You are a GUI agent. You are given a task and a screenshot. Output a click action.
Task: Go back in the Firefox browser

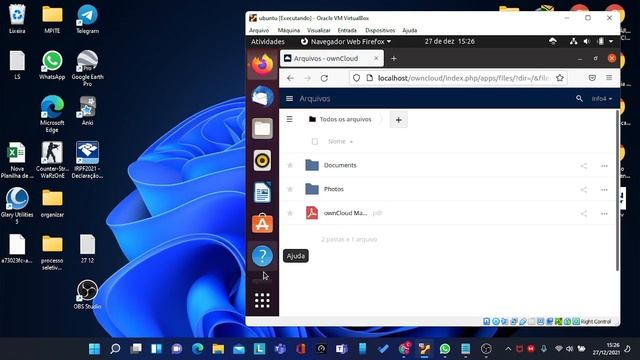coord(290,78)
